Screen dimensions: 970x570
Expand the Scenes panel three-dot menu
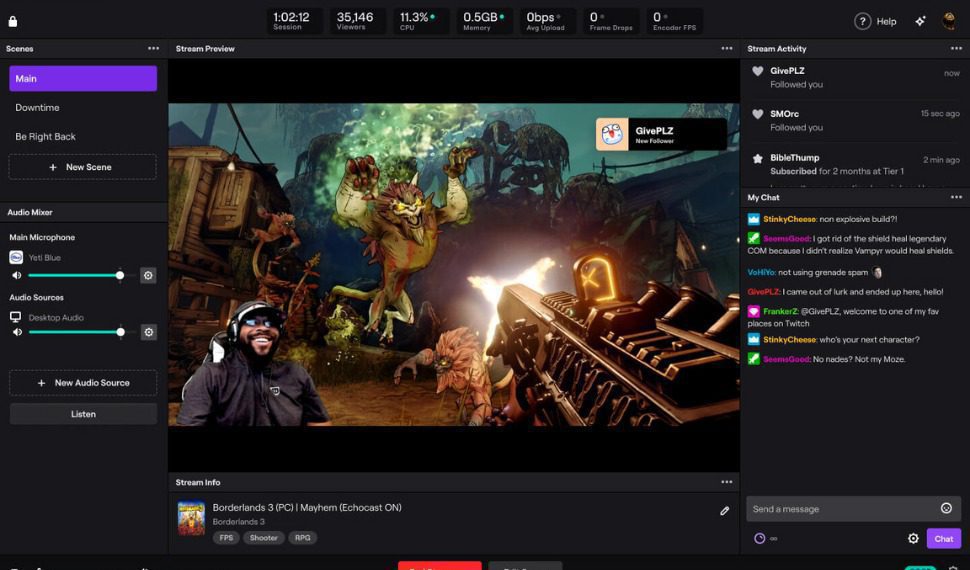click(x=153, y=48)
